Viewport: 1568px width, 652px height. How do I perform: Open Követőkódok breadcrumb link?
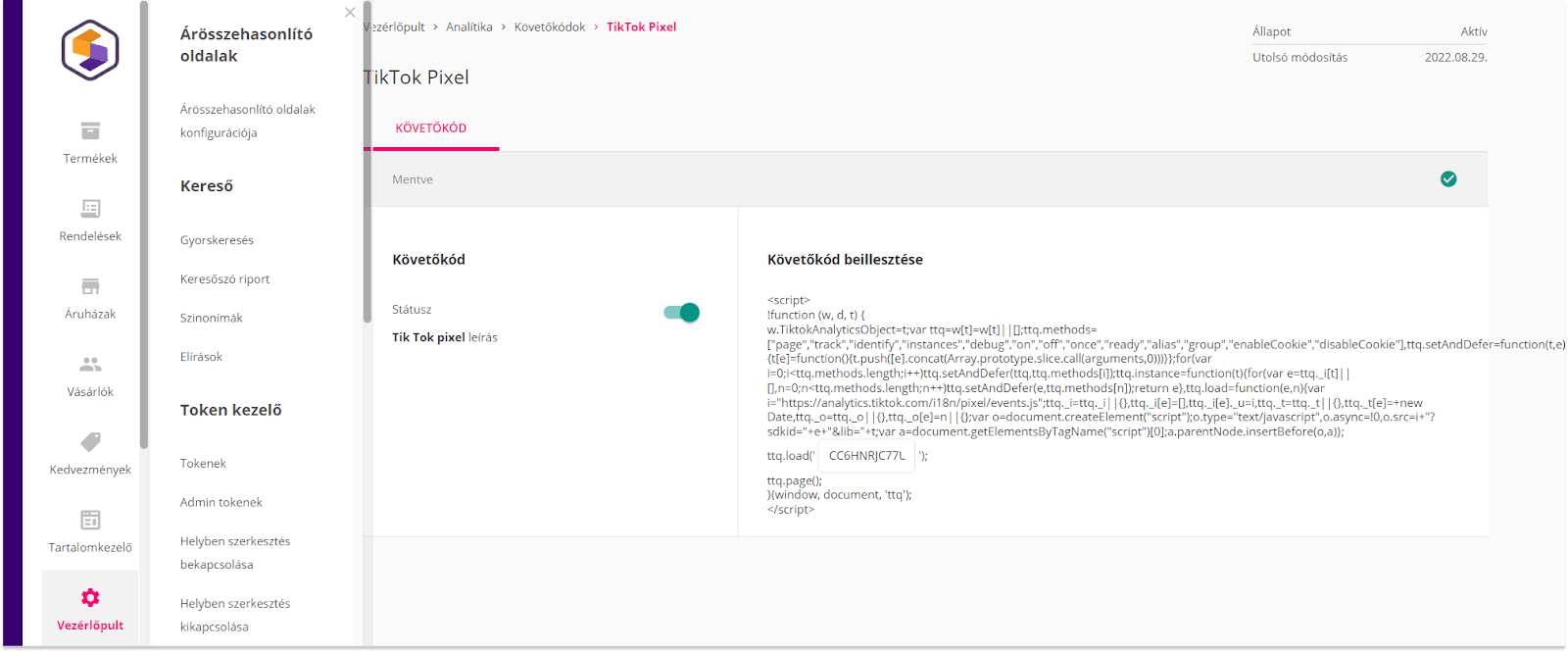pos(550,27)
